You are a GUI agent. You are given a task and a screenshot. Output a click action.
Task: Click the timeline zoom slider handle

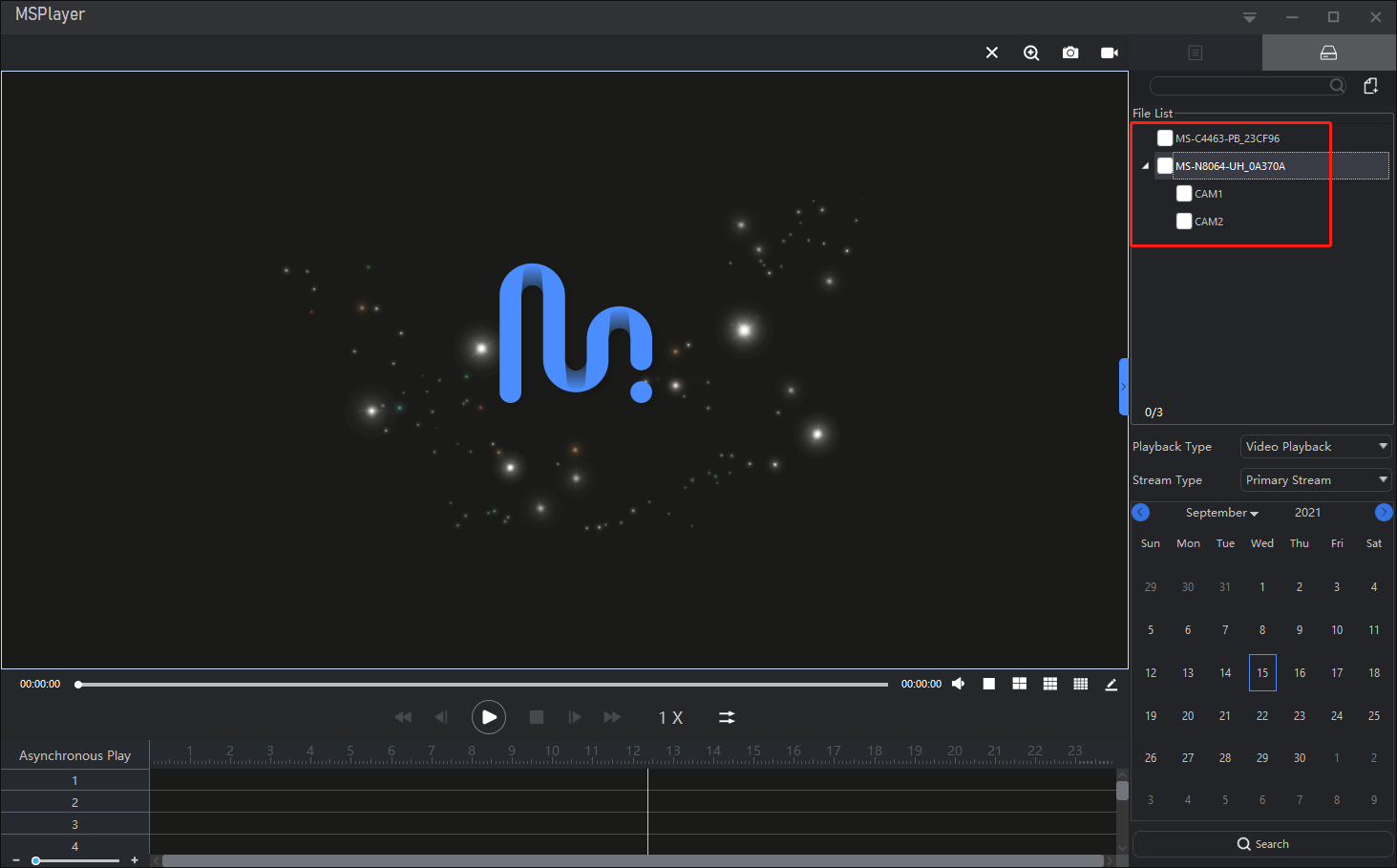click(35, 860)
